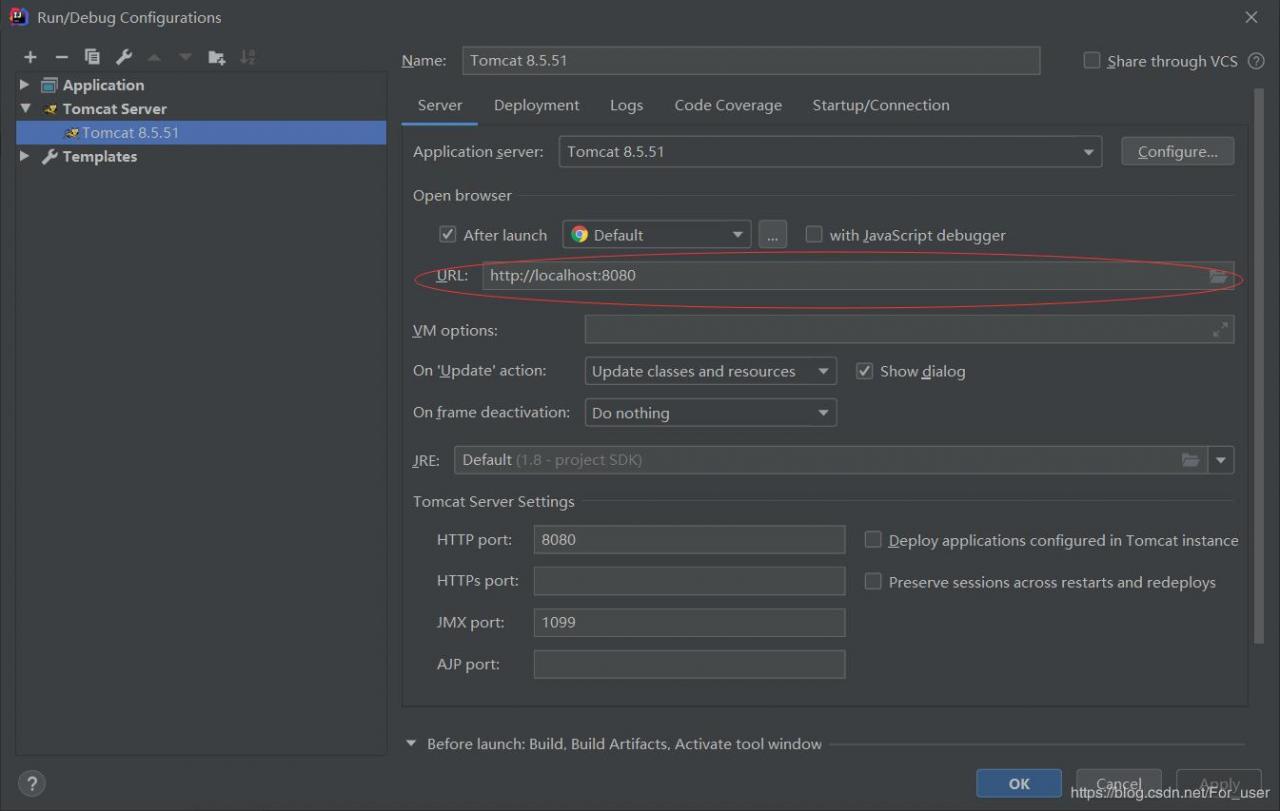Viewport: 1280px width, 811px height.
Task: Move configuration up arrow icon
Action: click(154, 57)
